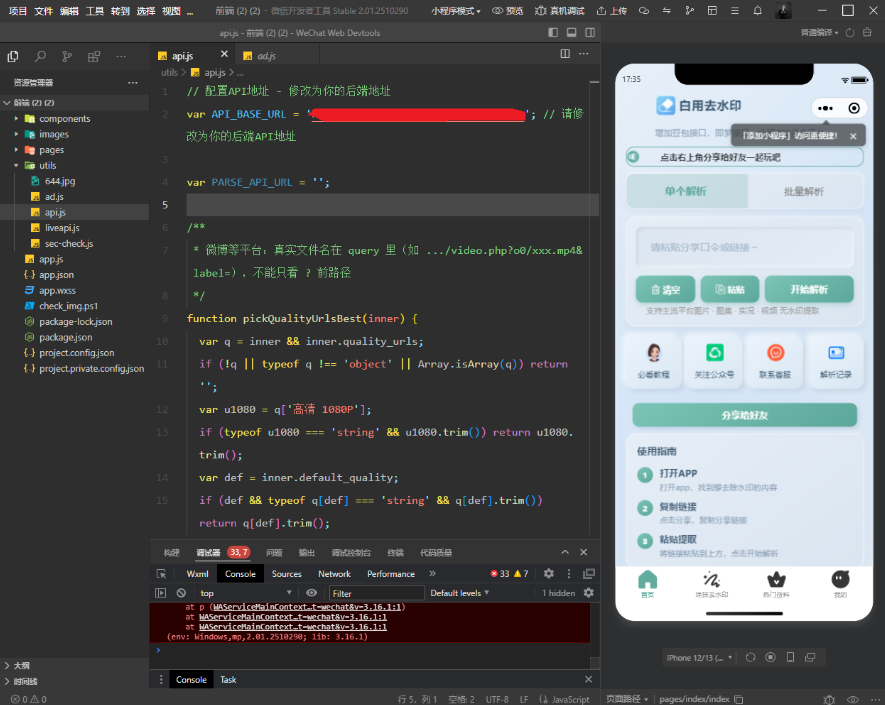Open the editor more actions ellipsis
The width and height of the screenshot is (885, 705).
click(584, 54)
